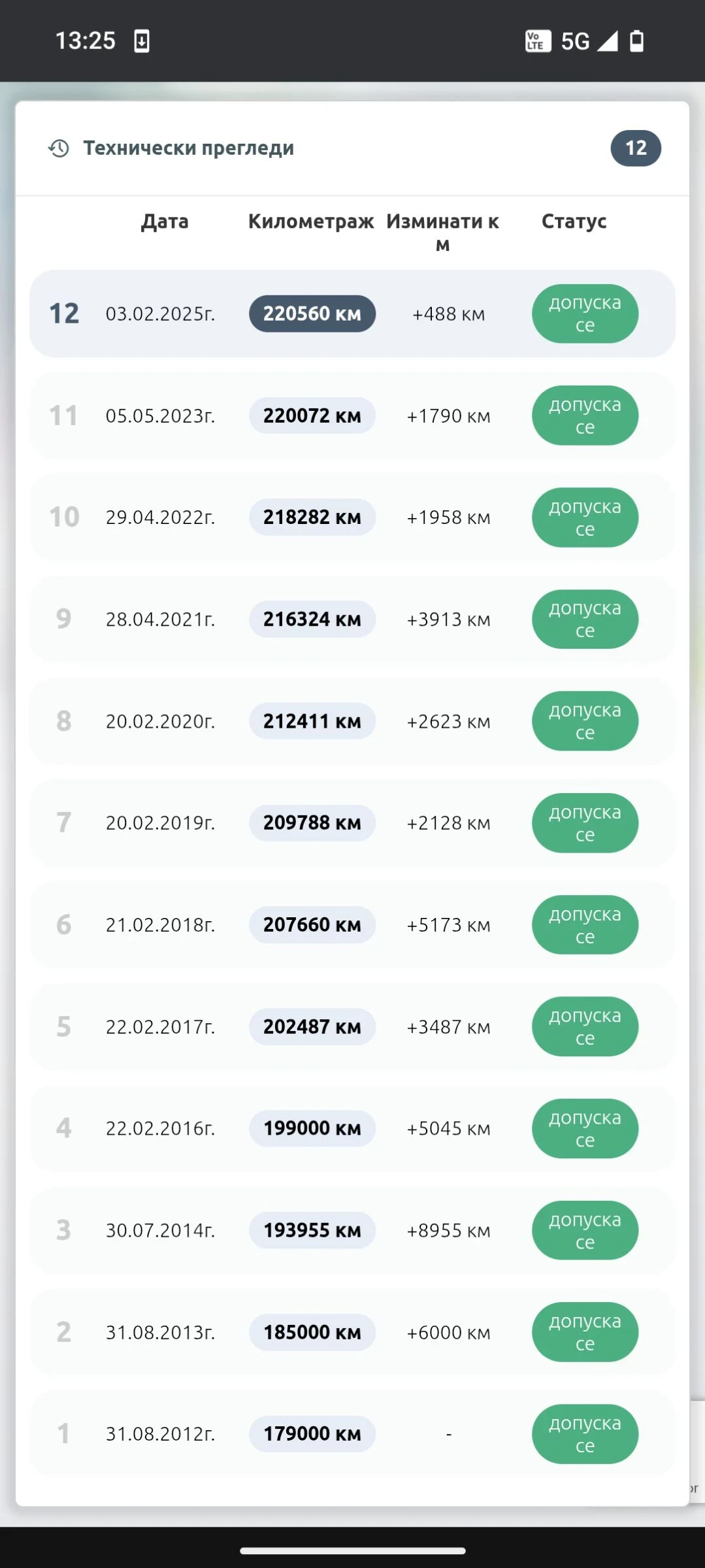Tap the bottom navigation gesture bar
705x1568 pixels.
[x=352, y=1550]
